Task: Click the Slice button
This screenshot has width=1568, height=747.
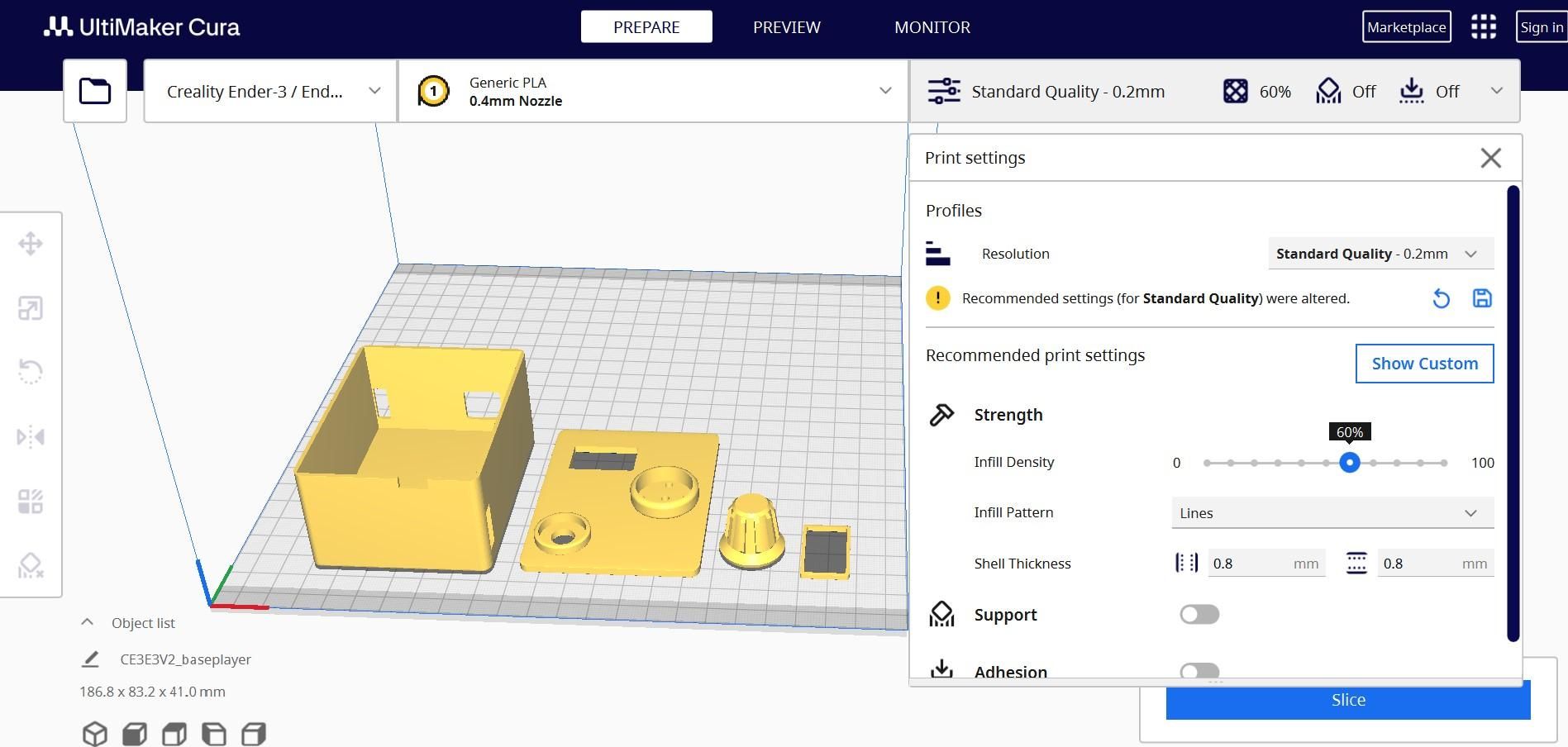Action: click(1348, 700)
